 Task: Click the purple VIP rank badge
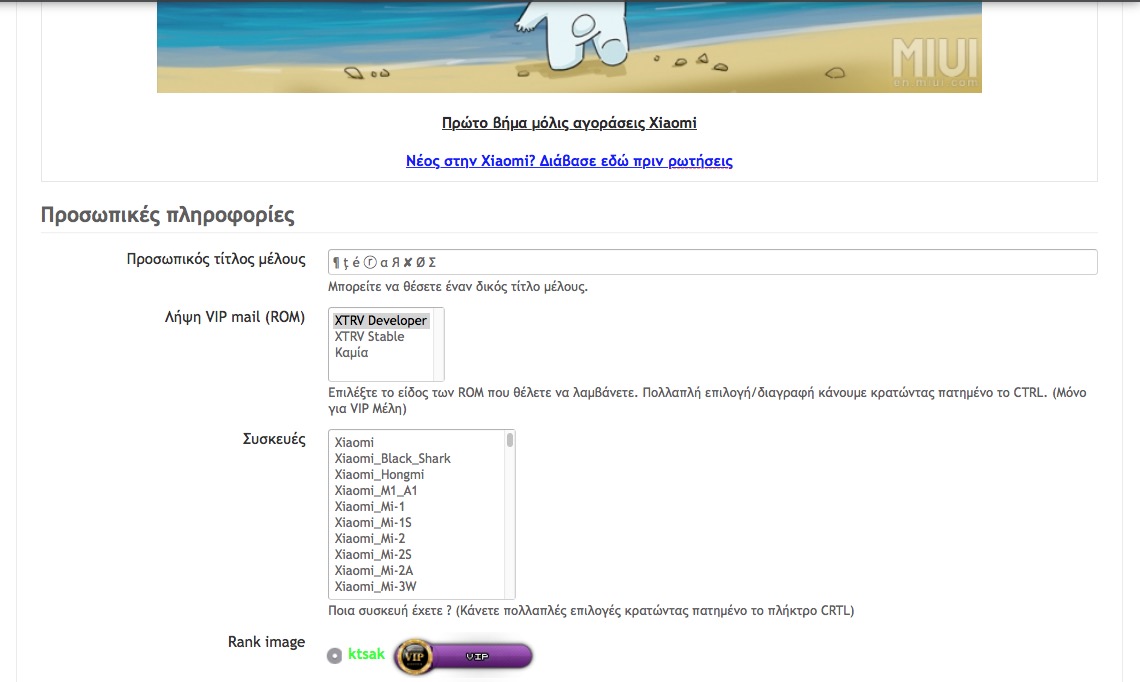click(x=464, y=656)
